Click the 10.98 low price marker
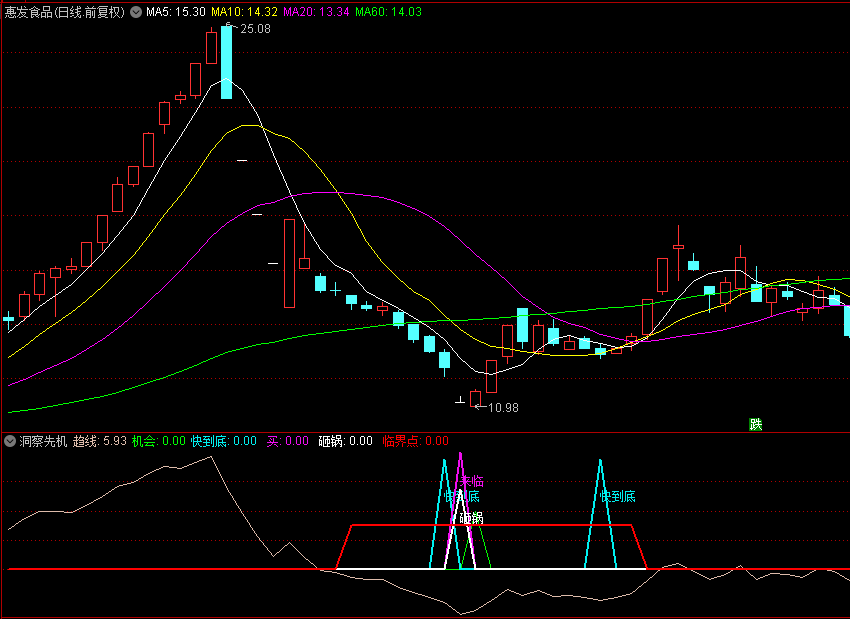 (503, 408)
